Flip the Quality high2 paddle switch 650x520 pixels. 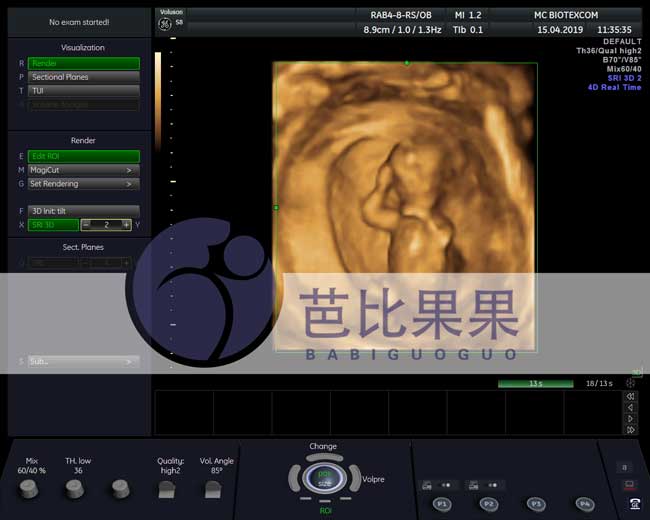click(x=167, y=490)
